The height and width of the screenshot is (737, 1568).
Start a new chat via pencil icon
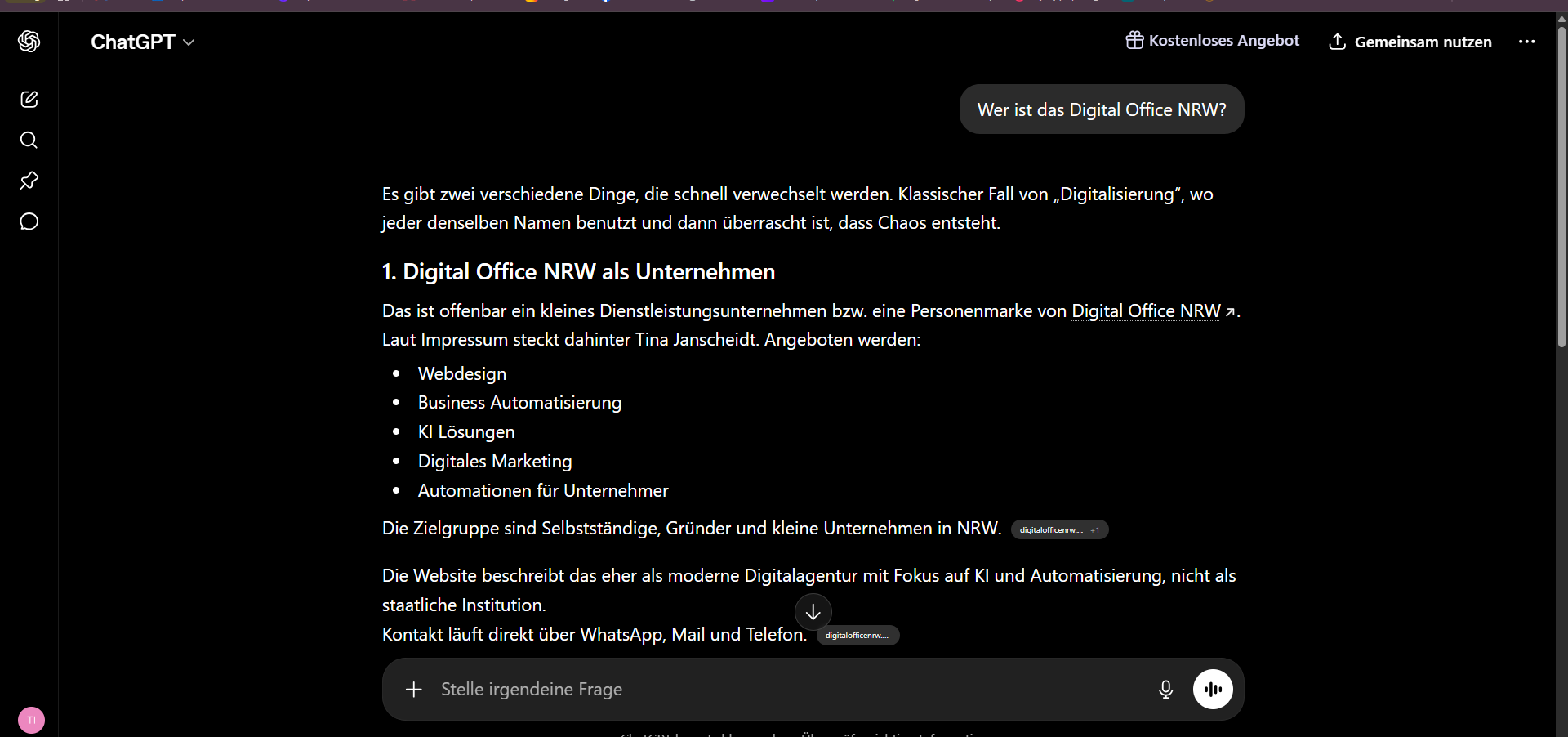click(x=29, y=100)
